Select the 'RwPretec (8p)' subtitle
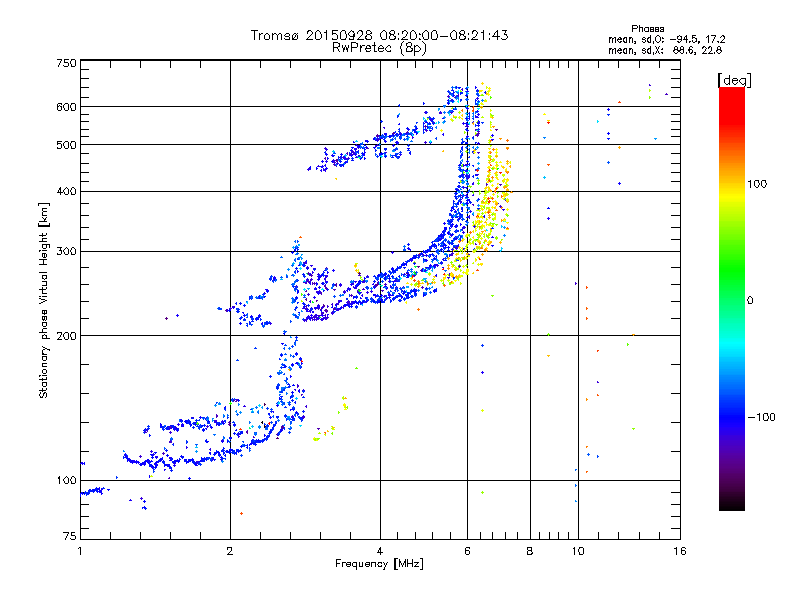 point(379,48)
